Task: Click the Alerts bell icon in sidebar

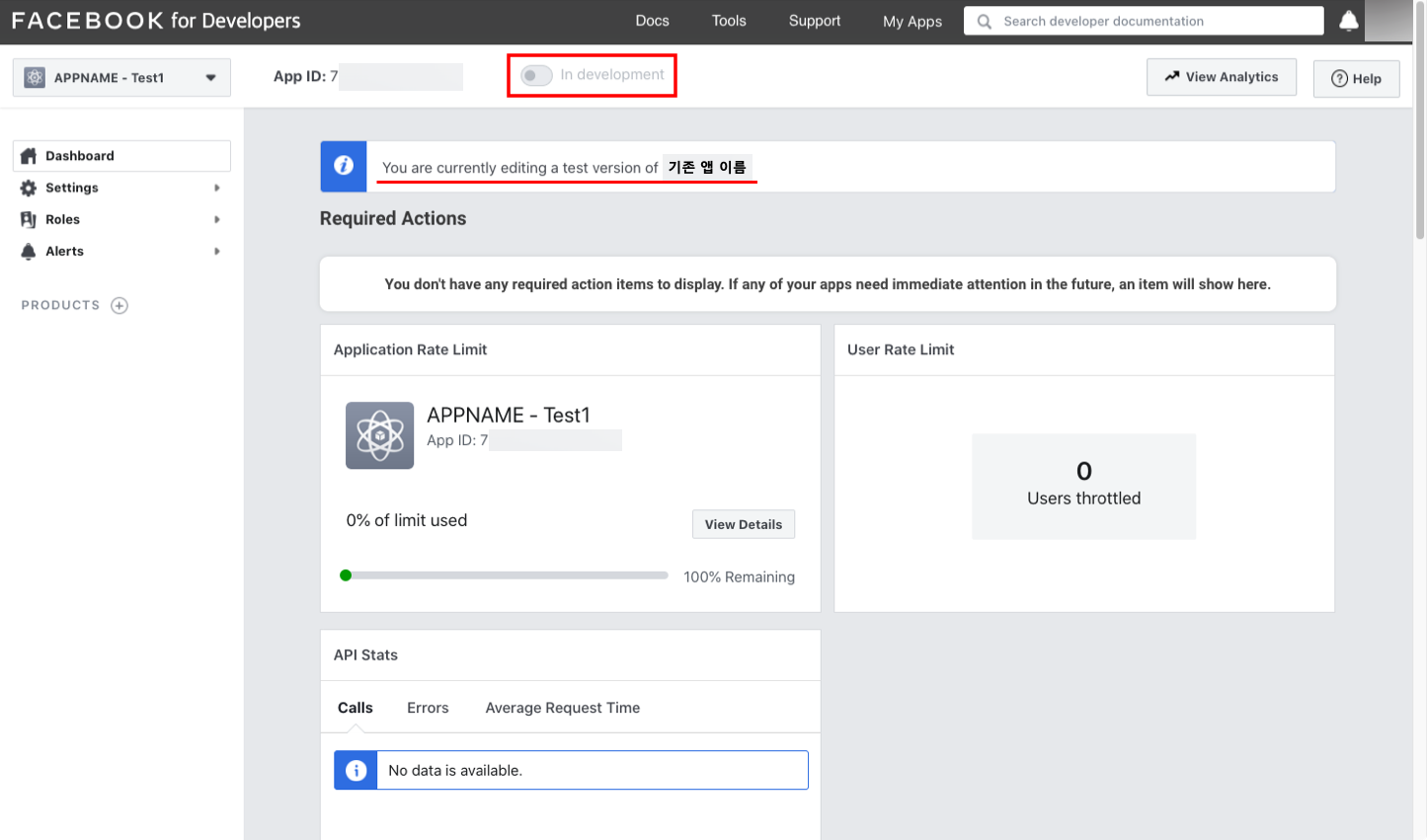Action: click(x=29, y=251)
